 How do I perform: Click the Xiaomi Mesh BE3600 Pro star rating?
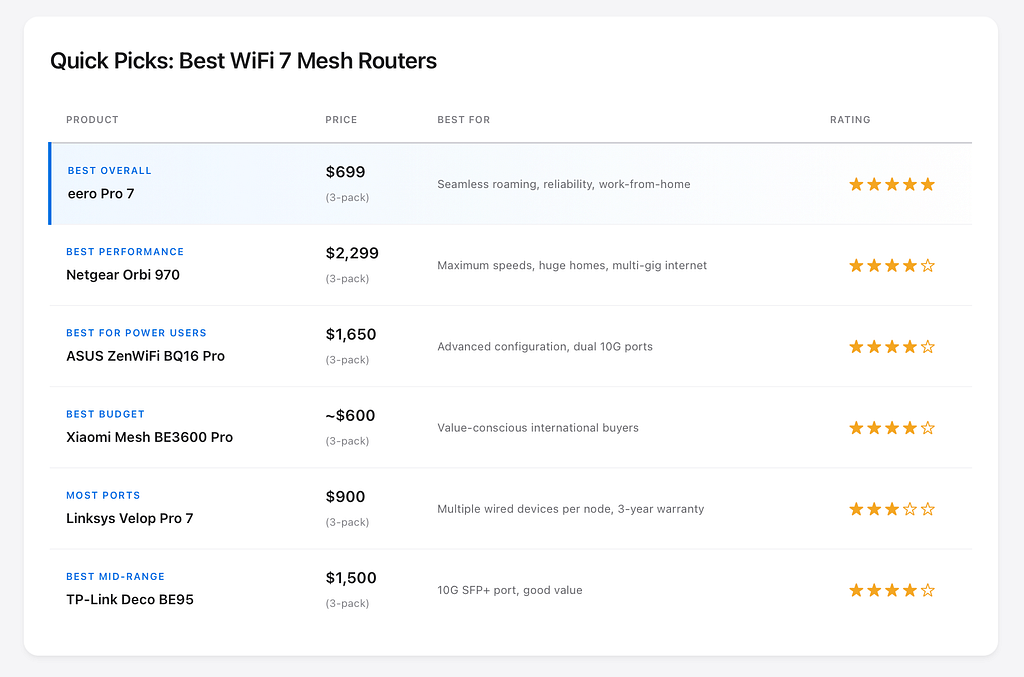click(891, 428)
